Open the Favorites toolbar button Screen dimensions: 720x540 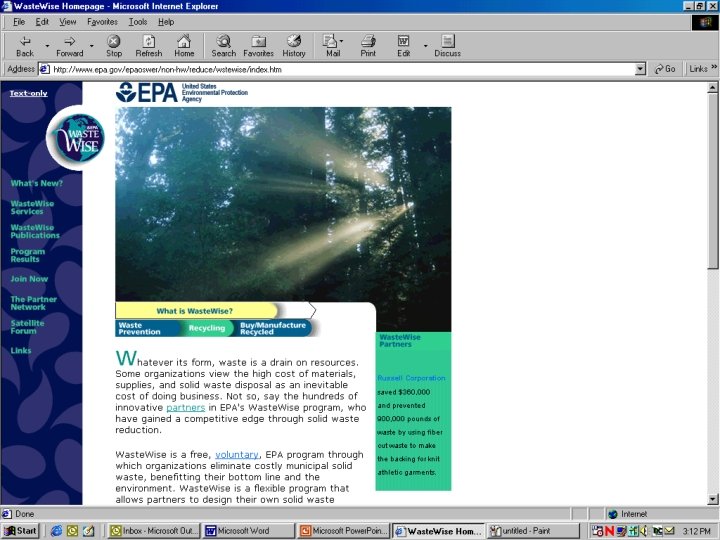[259, 46]
